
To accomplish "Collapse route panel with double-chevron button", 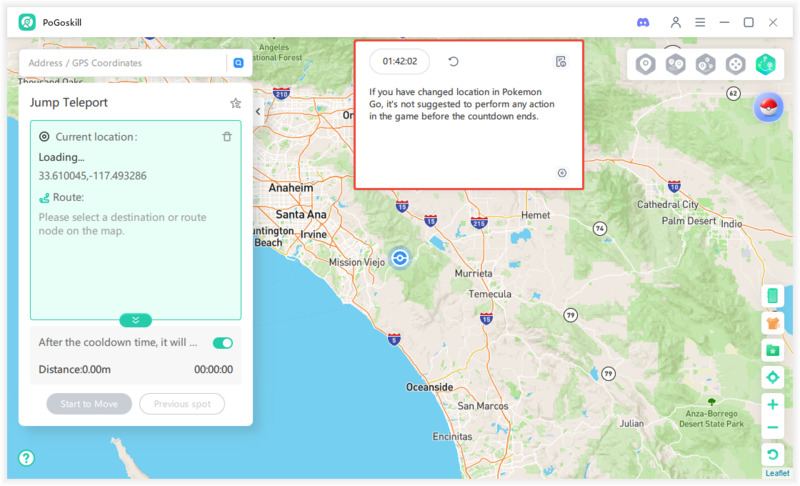I will [x=136, y=320].
